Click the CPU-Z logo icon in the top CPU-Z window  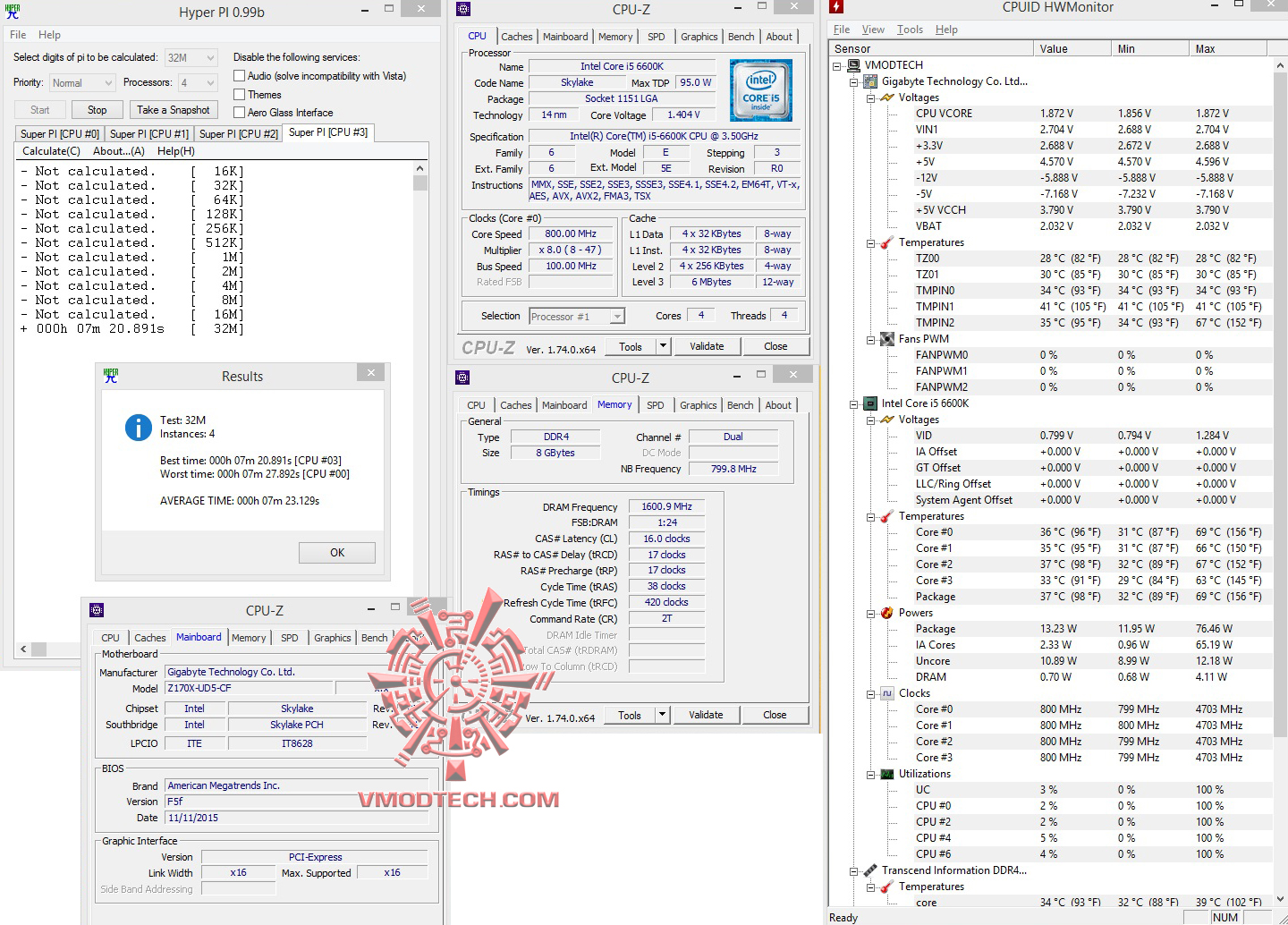pyautogui.click(x=462, y=9)
